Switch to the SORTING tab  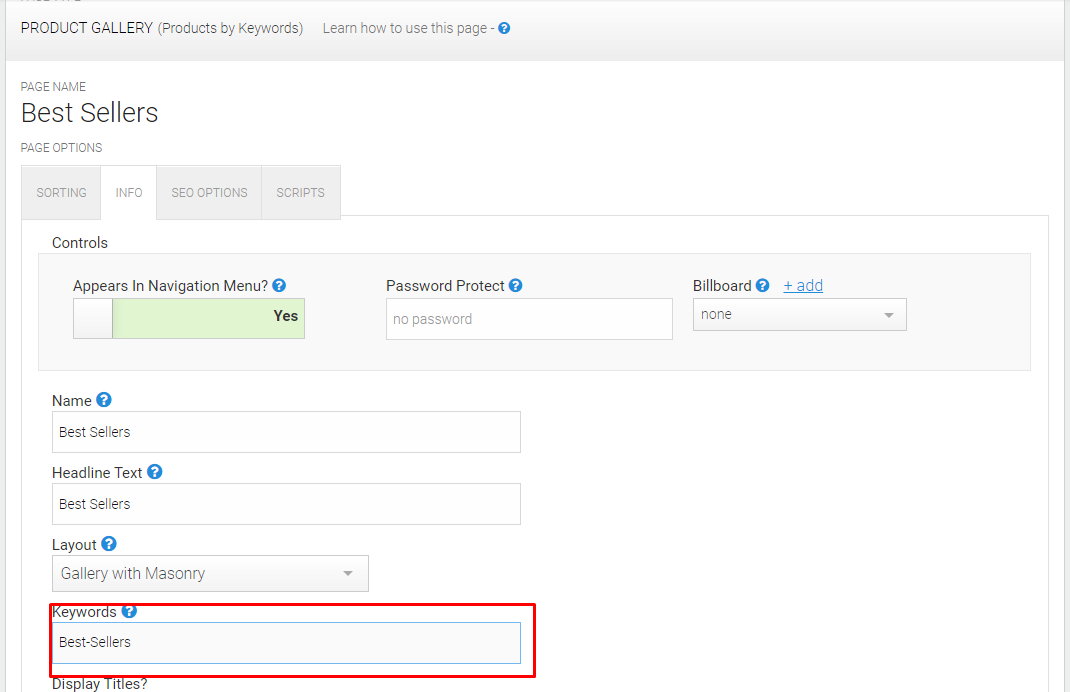pyautogui.click(x=61, y=192)
